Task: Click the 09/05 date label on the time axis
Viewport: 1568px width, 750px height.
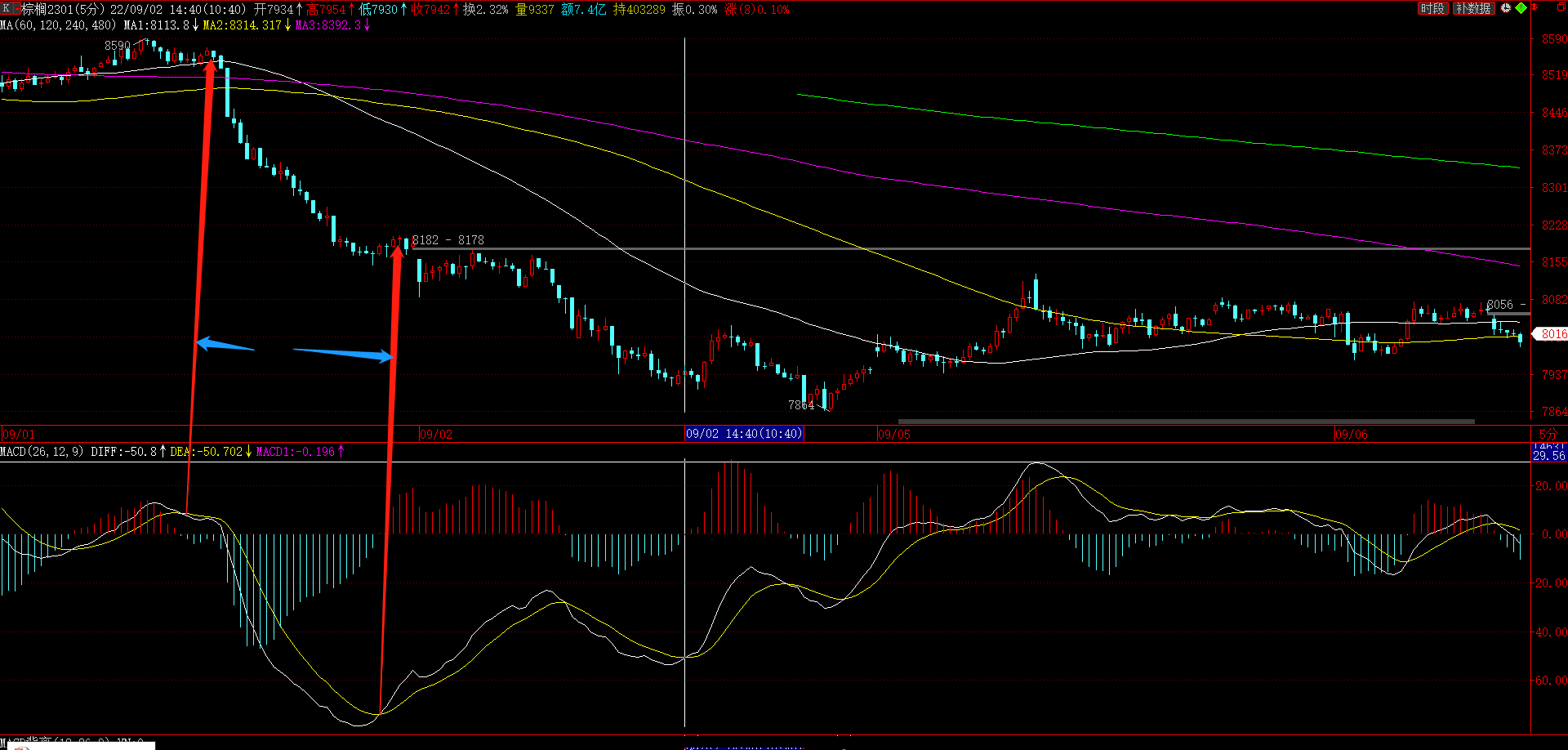Action: [x=893, y=434]
